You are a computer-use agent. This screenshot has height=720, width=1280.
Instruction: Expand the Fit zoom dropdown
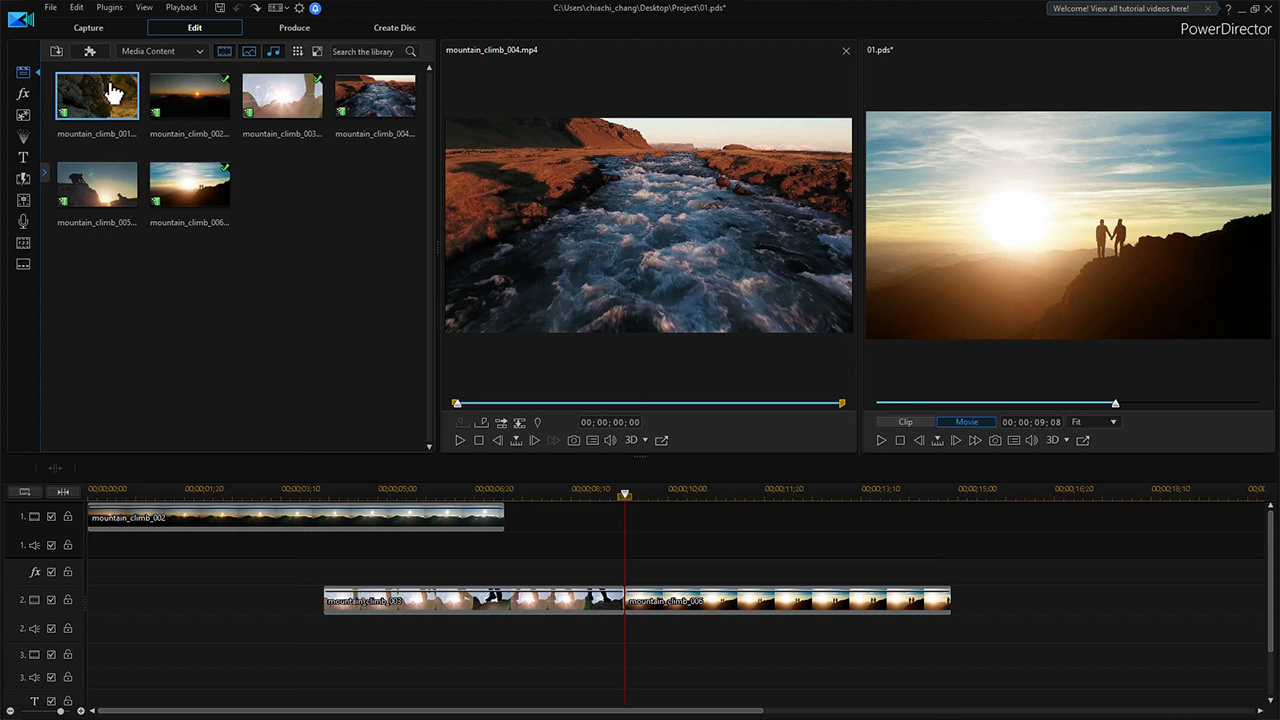(x=1094, y=422)
